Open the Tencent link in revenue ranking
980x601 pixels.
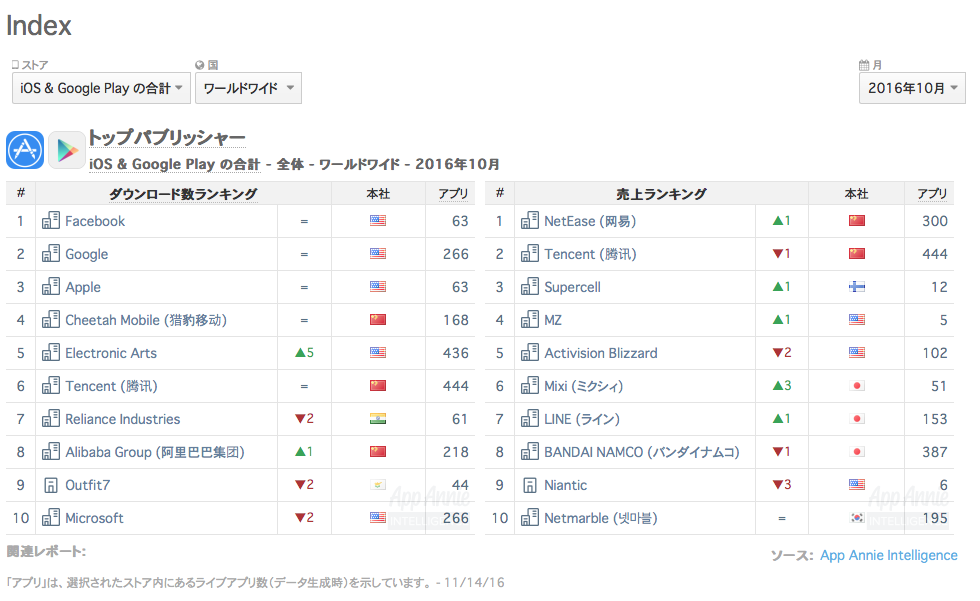[x=590, y=254]
